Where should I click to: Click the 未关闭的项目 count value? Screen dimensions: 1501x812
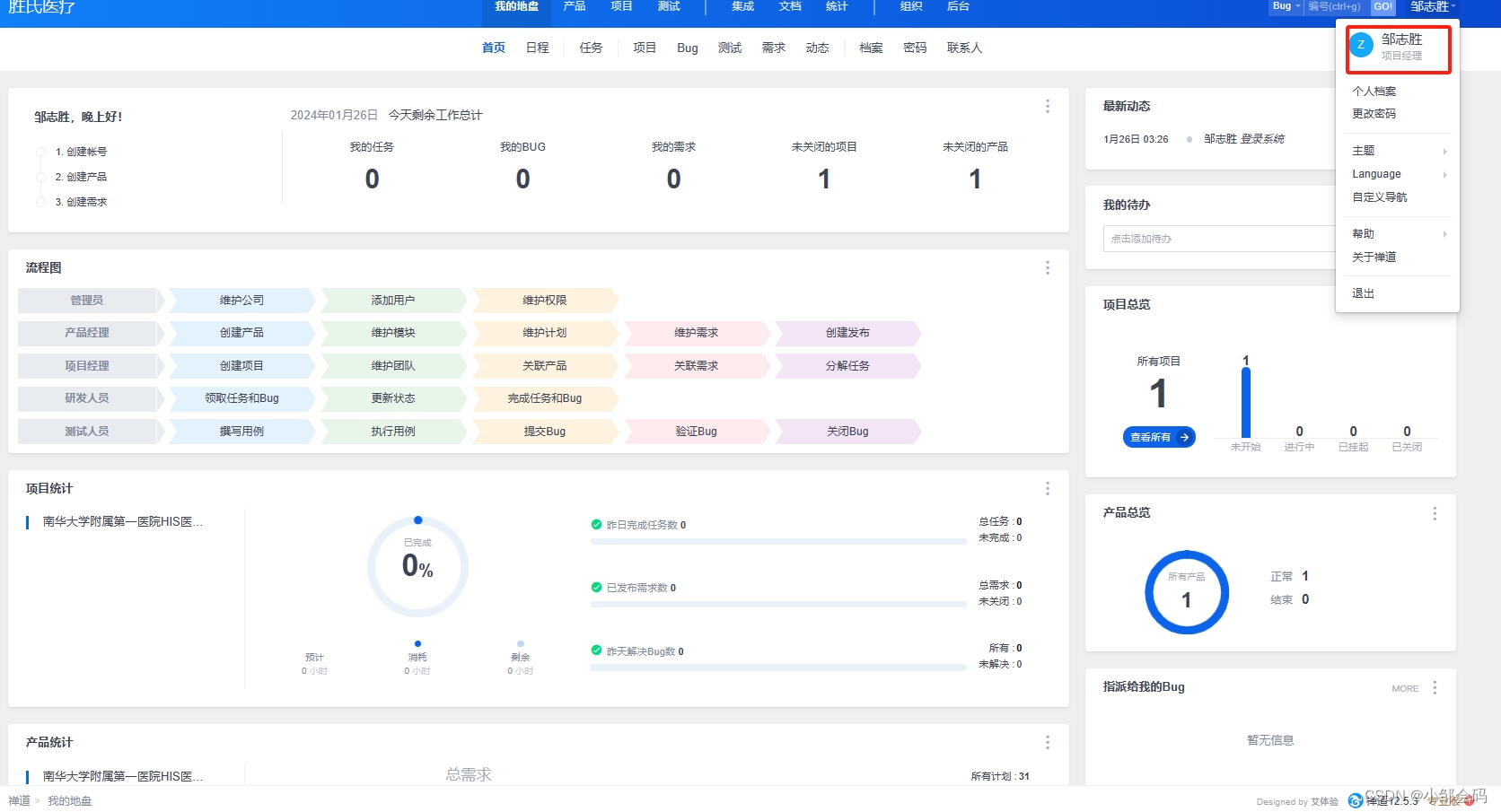click(x=824, y=179)
